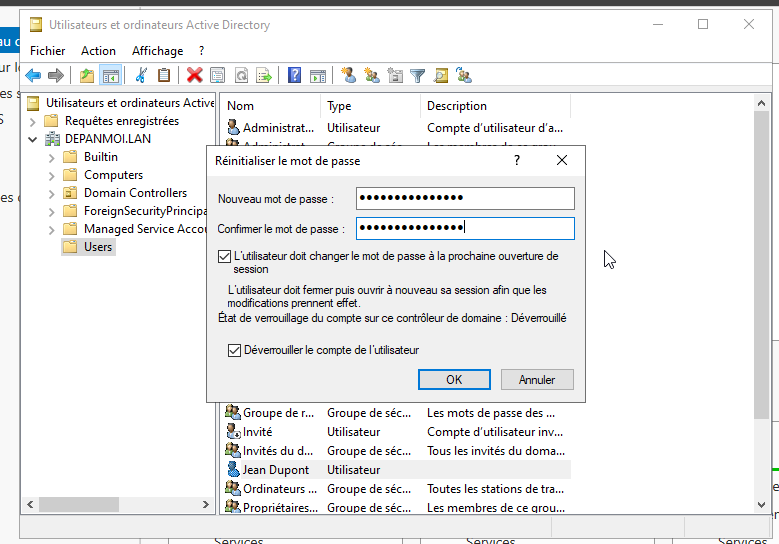This screenshot has height=544, width=779.
Task: Open the Action menu
Action: [x=98, y=51]
